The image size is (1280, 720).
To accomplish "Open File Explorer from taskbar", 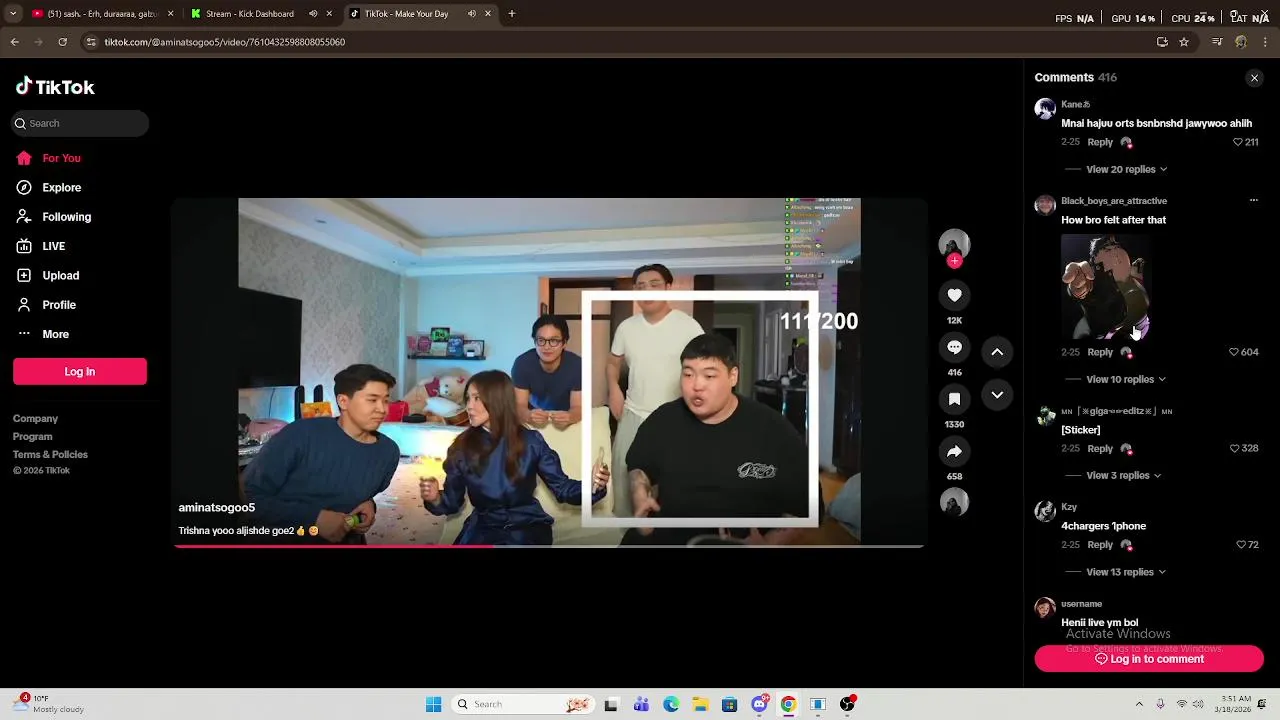I will [x=700, y=704].
